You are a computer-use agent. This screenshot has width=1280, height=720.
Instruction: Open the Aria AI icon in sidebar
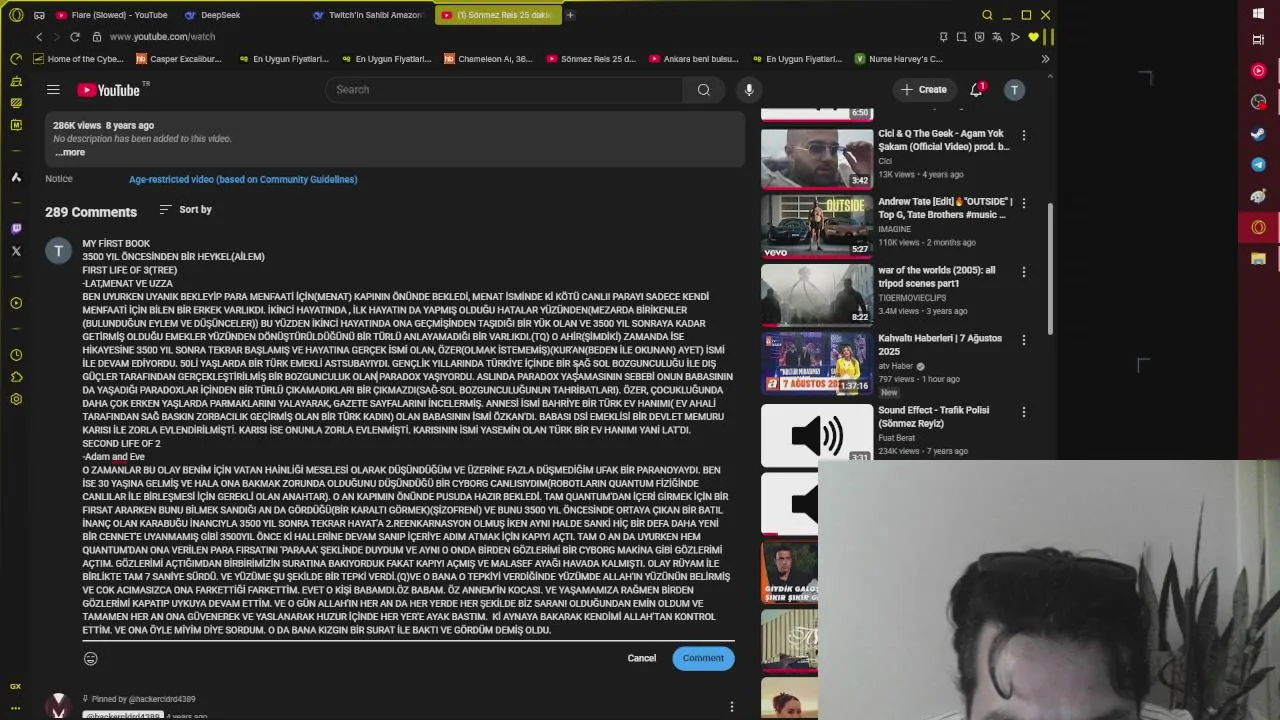[16, 177]
